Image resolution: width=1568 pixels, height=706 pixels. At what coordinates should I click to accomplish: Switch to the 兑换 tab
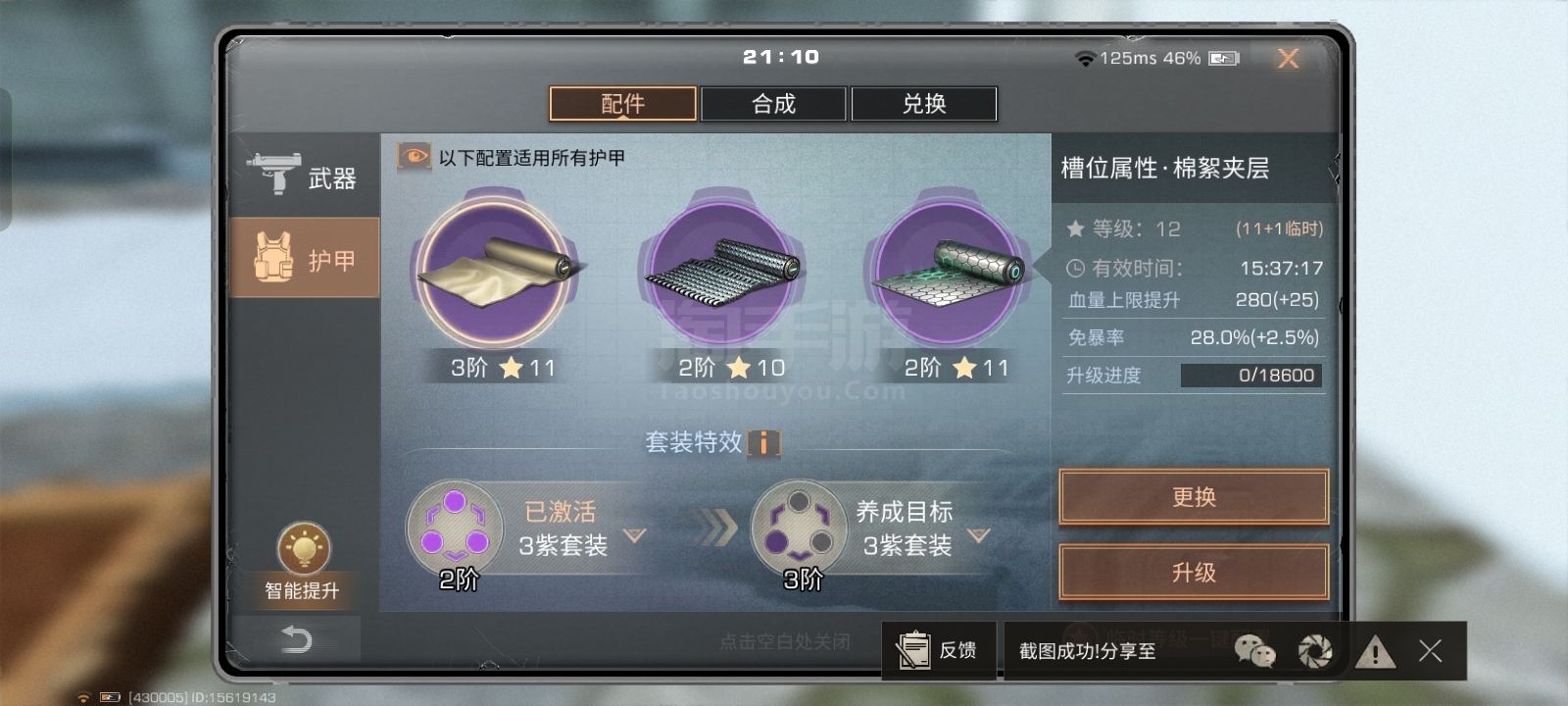[x=924, y=104]
